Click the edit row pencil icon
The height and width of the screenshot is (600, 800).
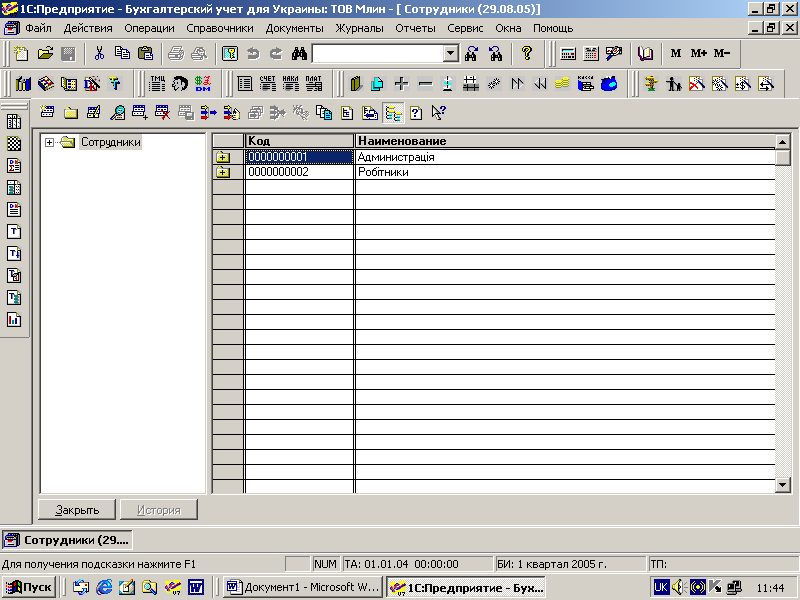click(94, 112)
